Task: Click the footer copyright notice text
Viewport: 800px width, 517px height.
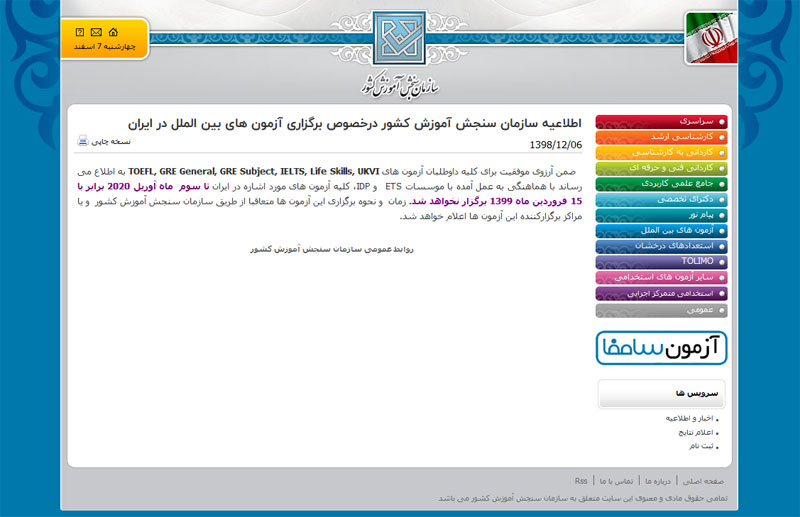Action: (x=583, y=498)
